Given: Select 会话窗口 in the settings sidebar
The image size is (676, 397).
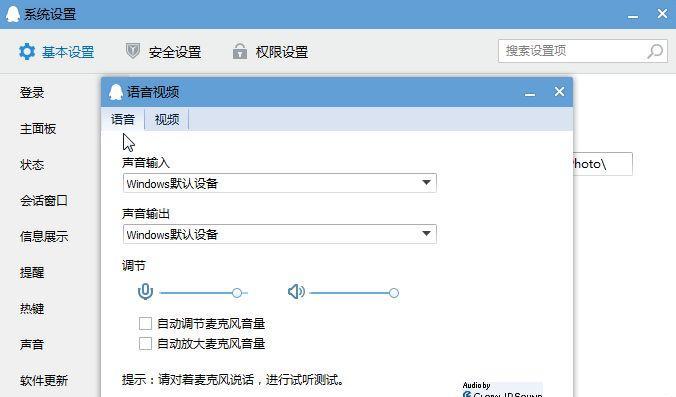Looking at the screenshot, I should tap(44, 200).
